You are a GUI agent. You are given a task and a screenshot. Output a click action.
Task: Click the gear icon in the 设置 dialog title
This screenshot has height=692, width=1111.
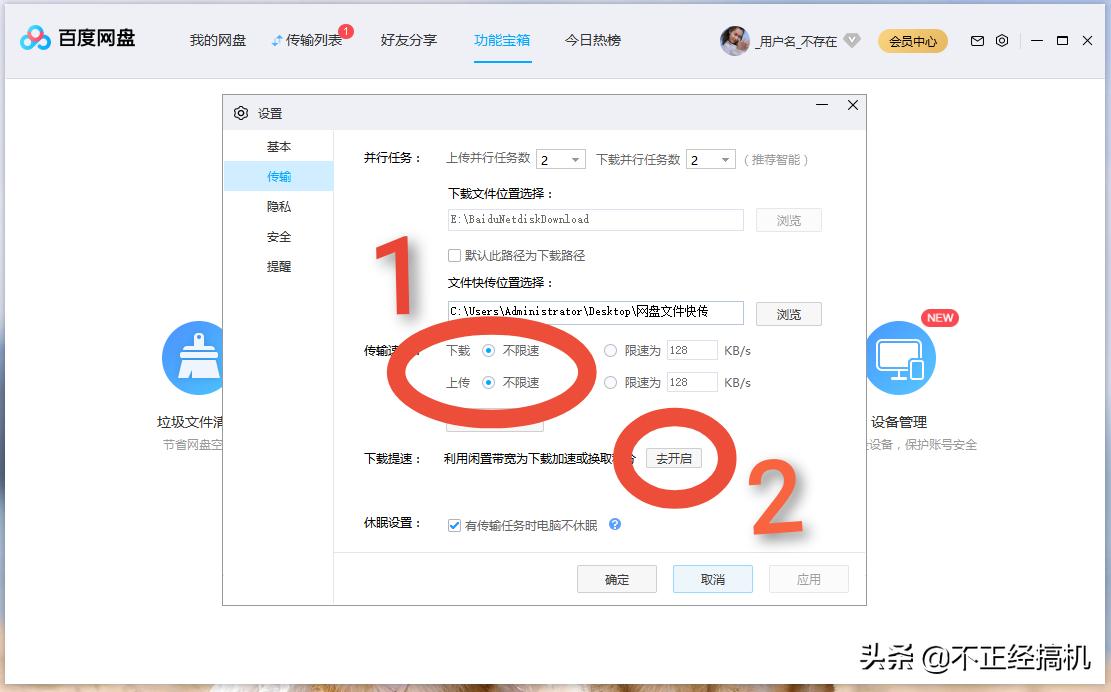coord(240,113)
